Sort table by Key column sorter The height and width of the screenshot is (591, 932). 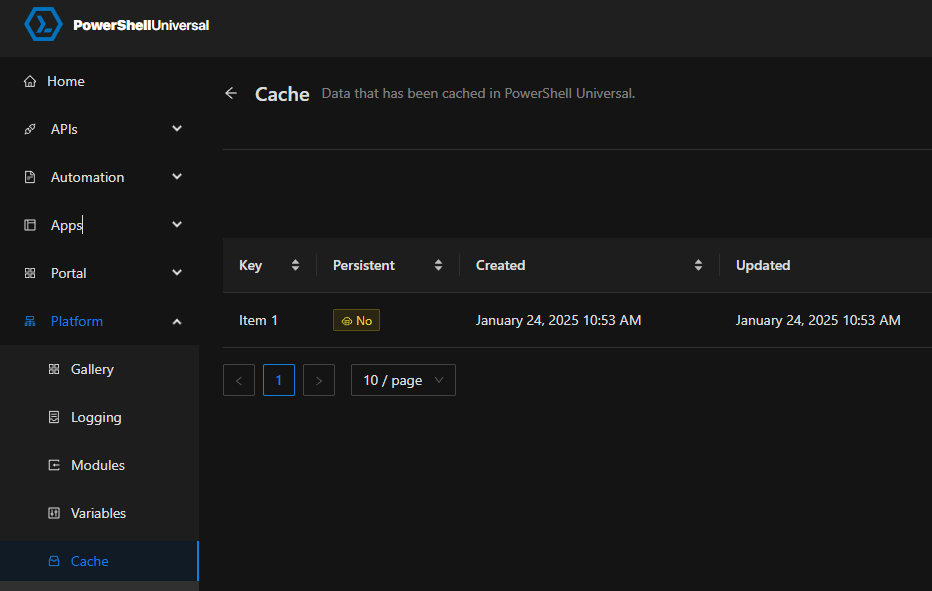point(295,266)
